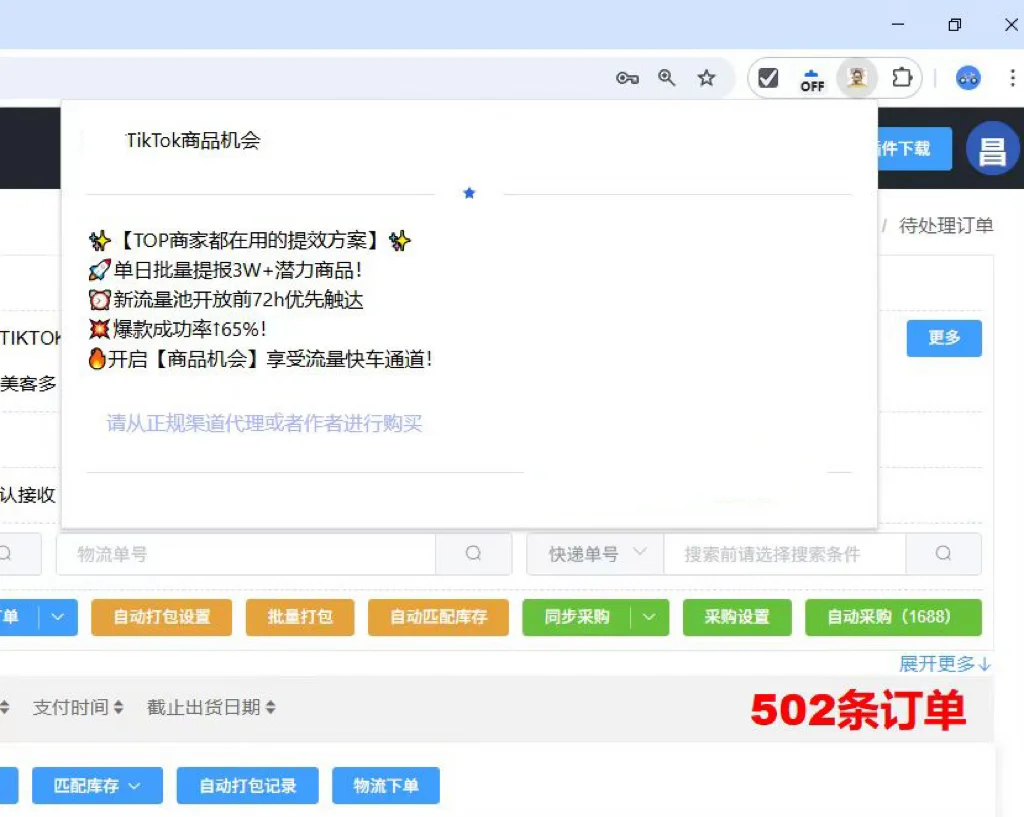Click the 昌 account avatar circle
This screenshot has height=817, width=1024.
tap(992, 148)
